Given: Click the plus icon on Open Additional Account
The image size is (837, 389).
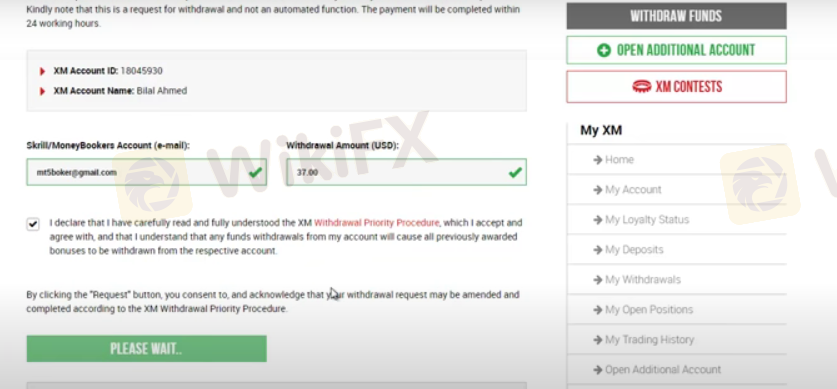Looking at the screenshot, I should tap(604, 51).
